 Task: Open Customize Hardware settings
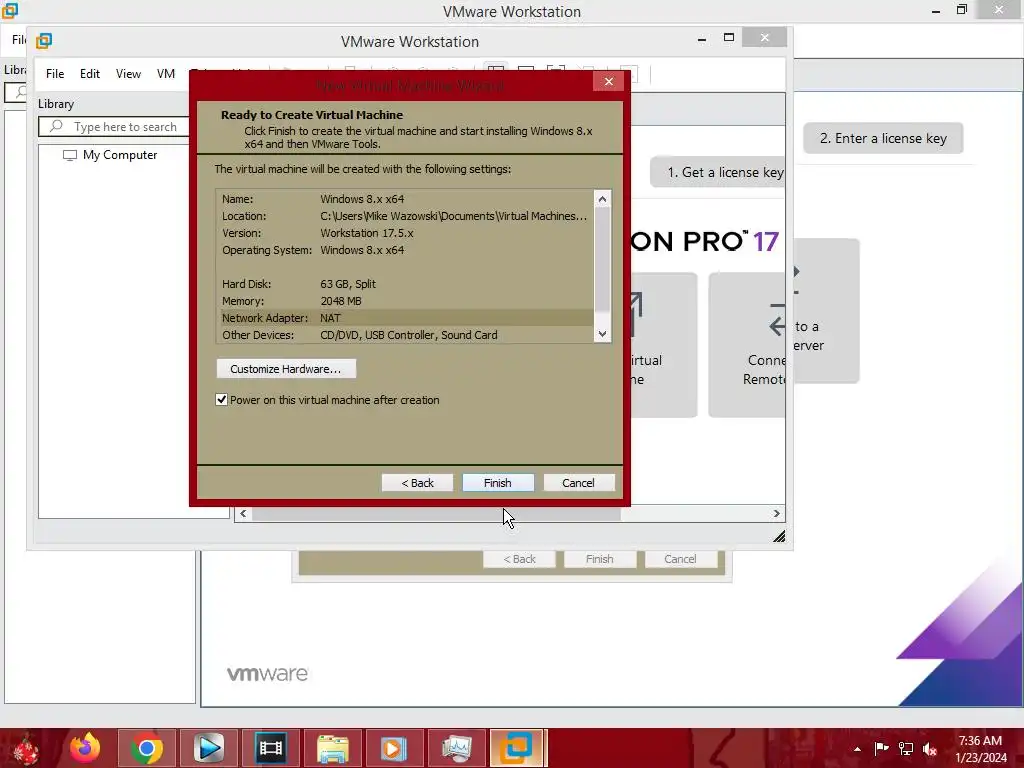coord(286,369)
